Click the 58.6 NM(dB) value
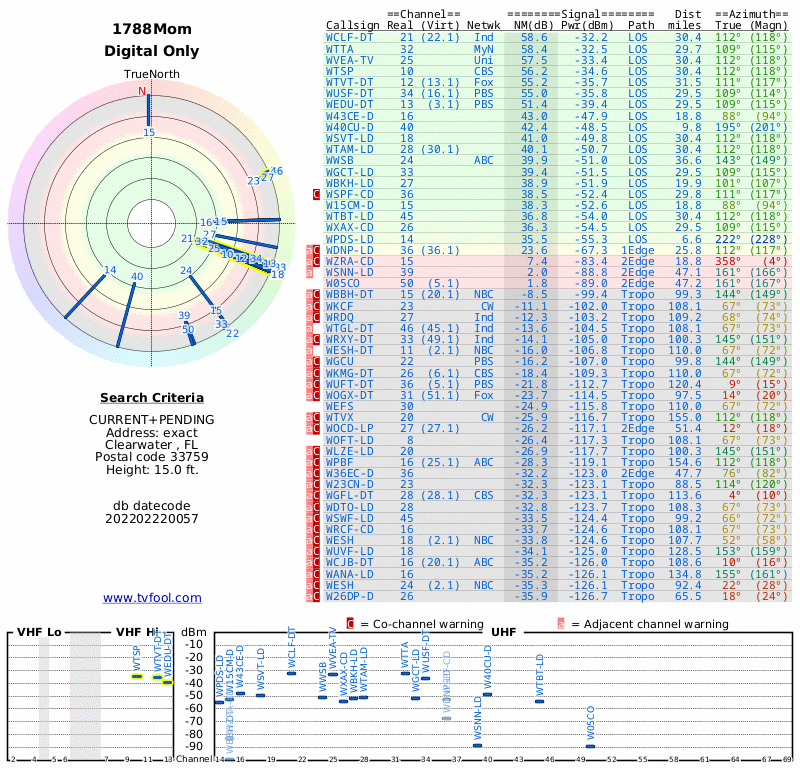The image size is (800, 768). (534, 38)
